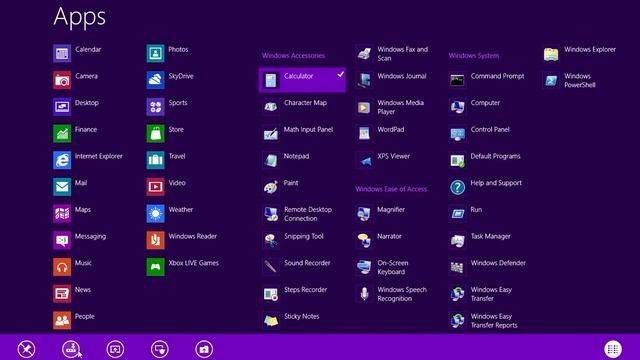Image resolution: width=640 pixels, height=360 pixels.
Task: Open the Control Panel icon
Action: click(x=458, y=133)
